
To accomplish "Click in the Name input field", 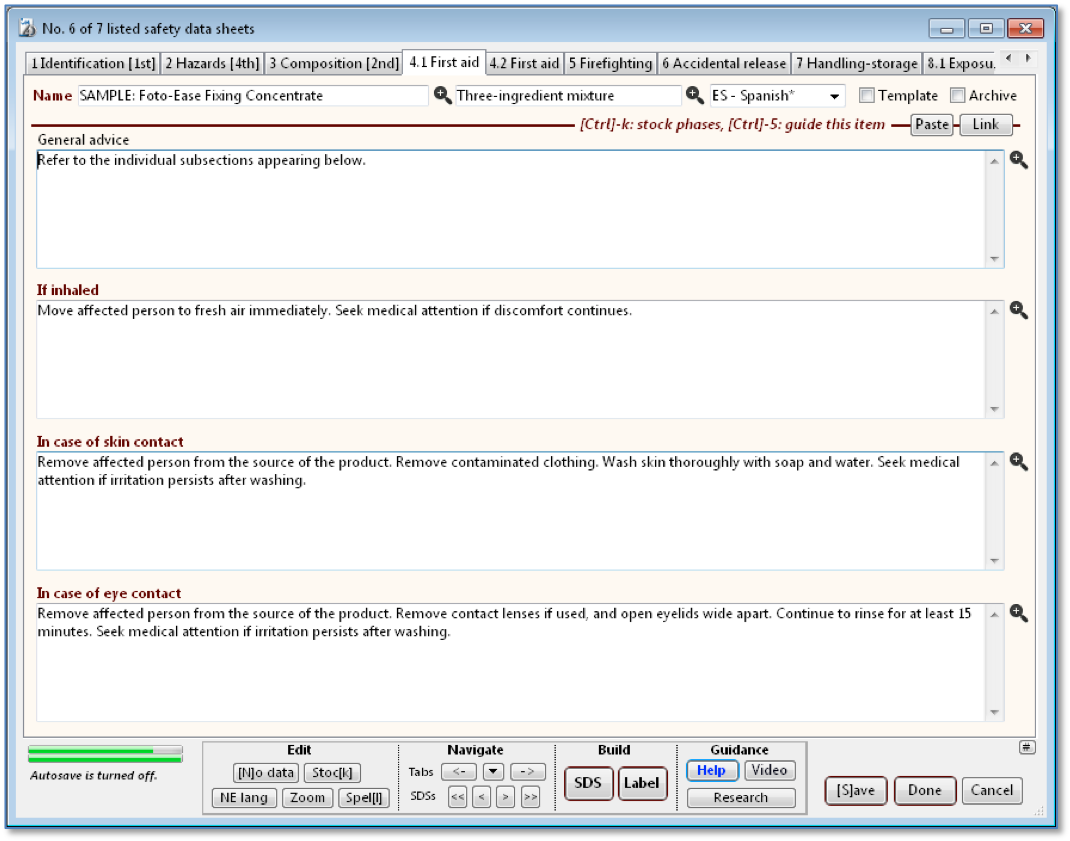I will (x=252, y=96).
